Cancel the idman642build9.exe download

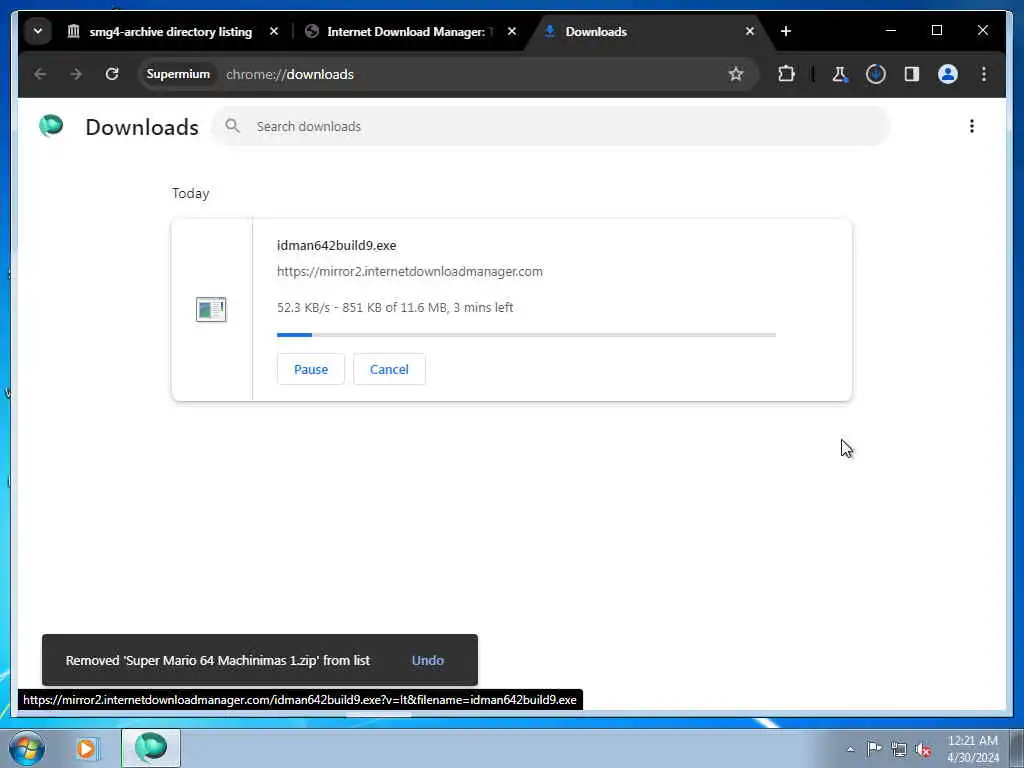(389, 370)
